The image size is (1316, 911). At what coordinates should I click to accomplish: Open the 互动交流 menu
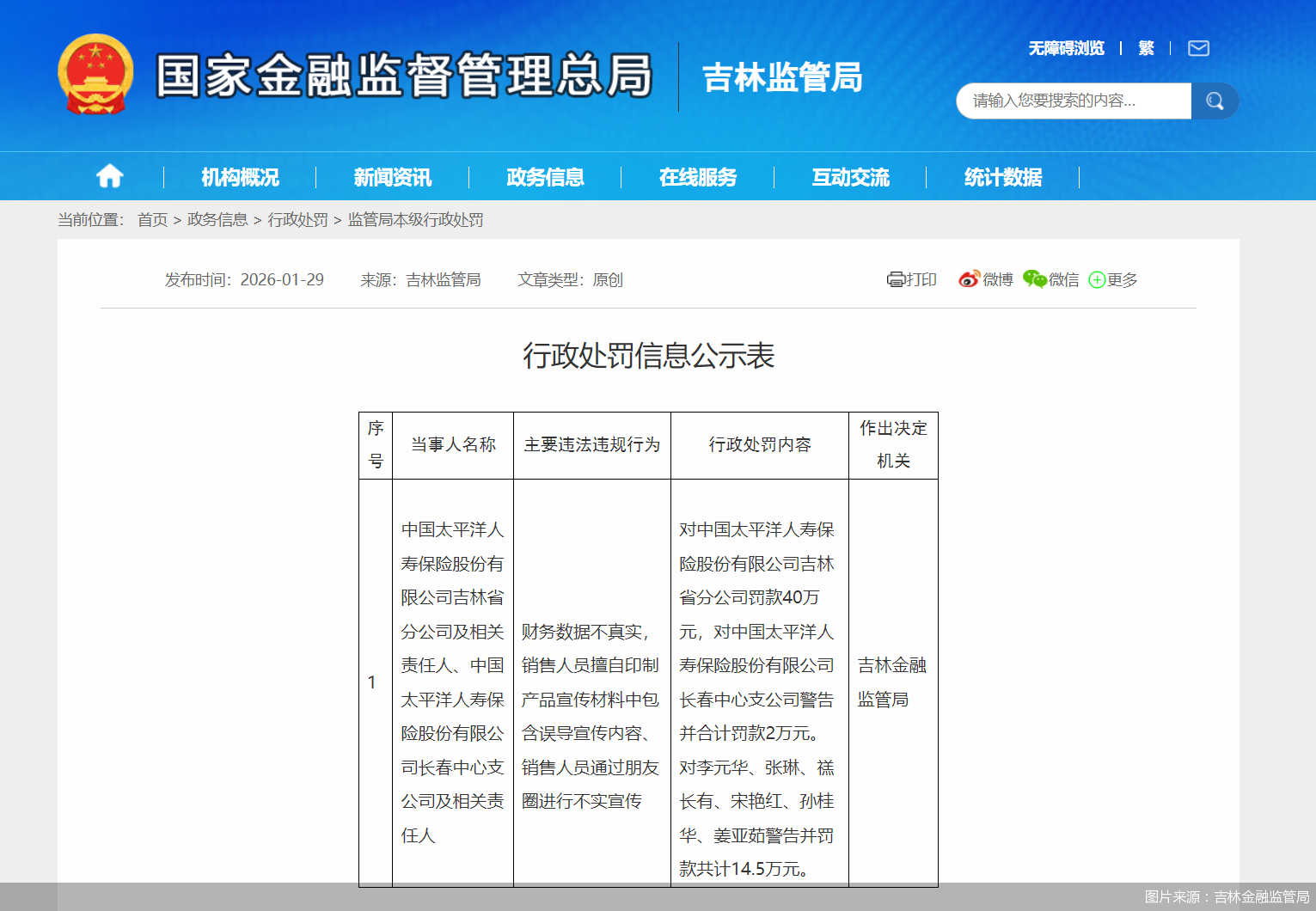849,176
